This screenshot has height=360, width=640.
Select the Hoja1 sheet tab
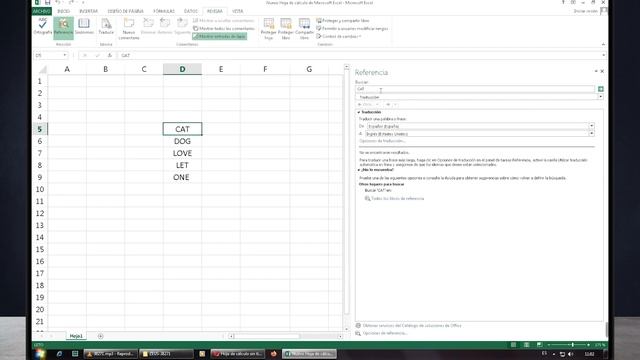pos(76,336)
